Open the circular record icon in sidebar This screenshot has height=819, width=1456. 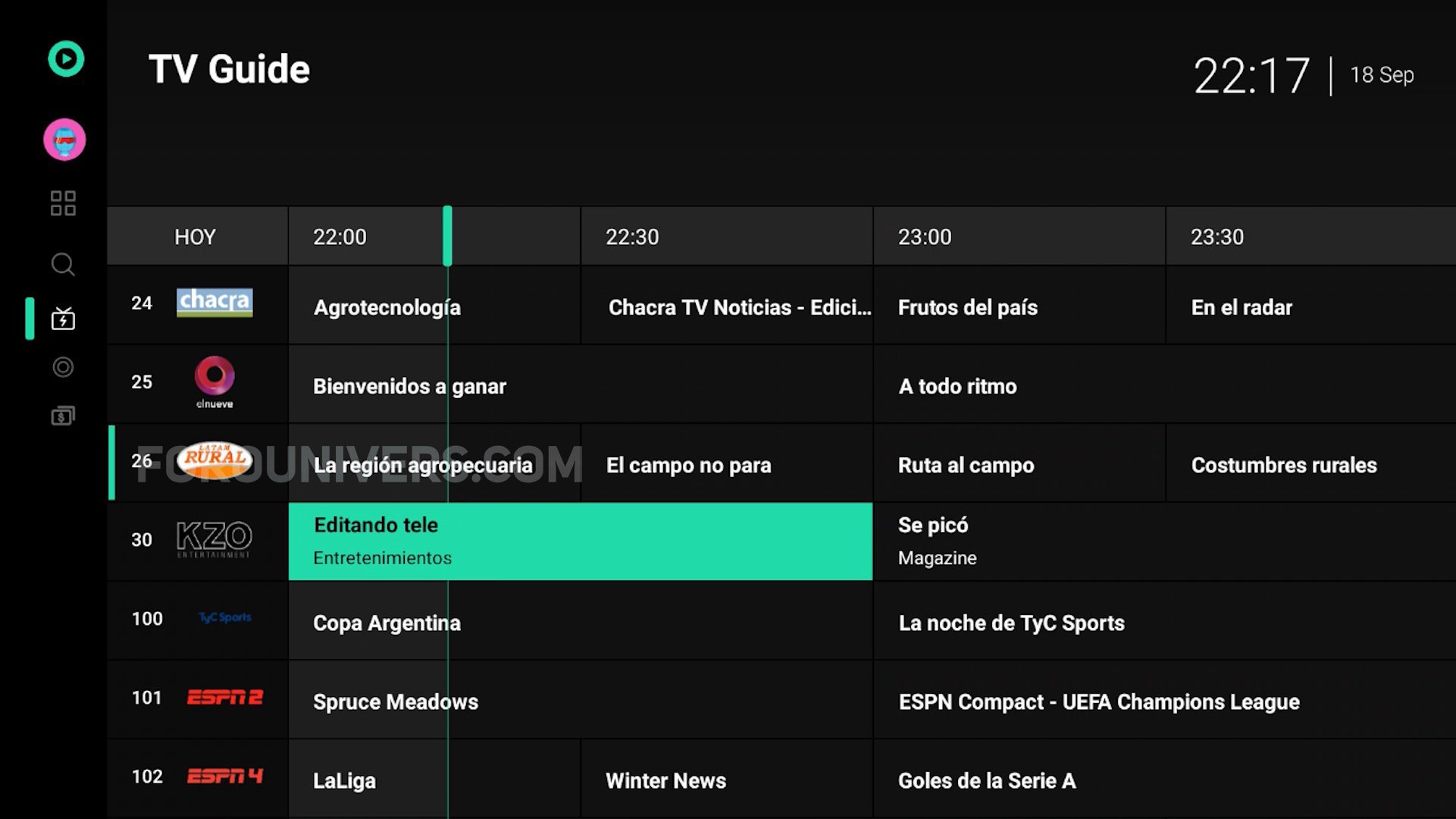point(63,368)
